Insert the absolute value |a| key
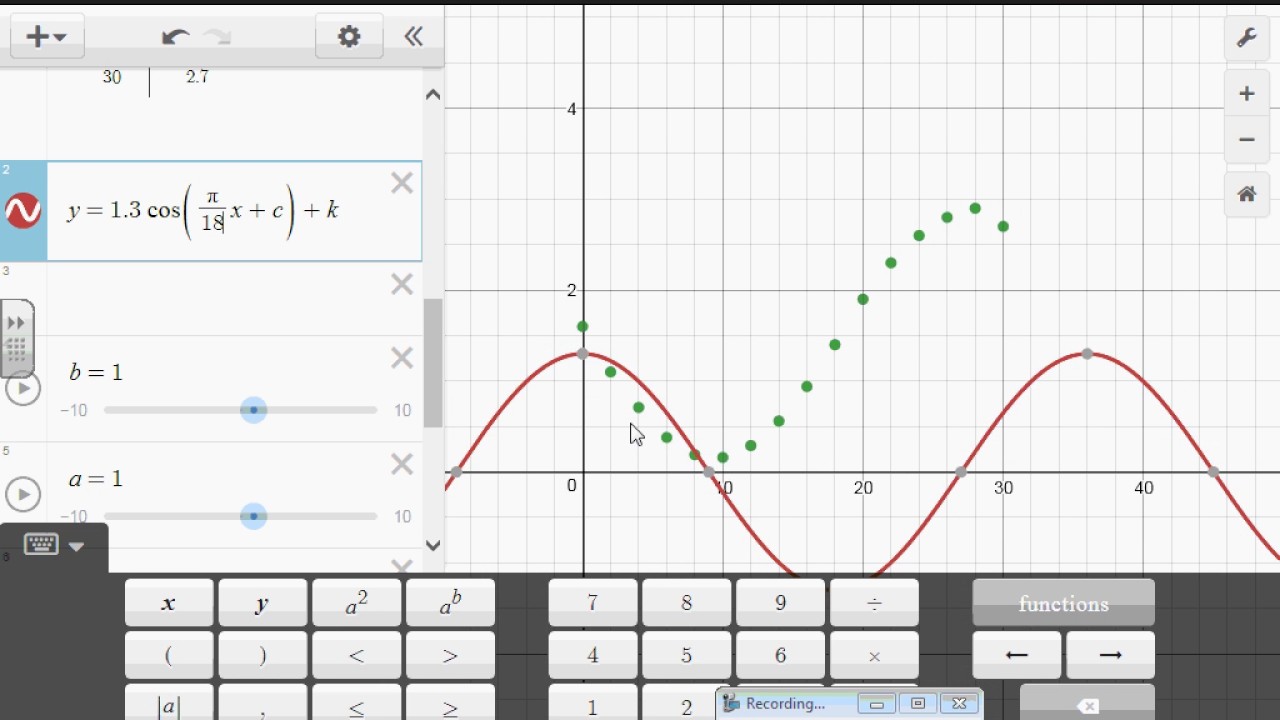This screenshot has height=720, width=1280. 169,702
